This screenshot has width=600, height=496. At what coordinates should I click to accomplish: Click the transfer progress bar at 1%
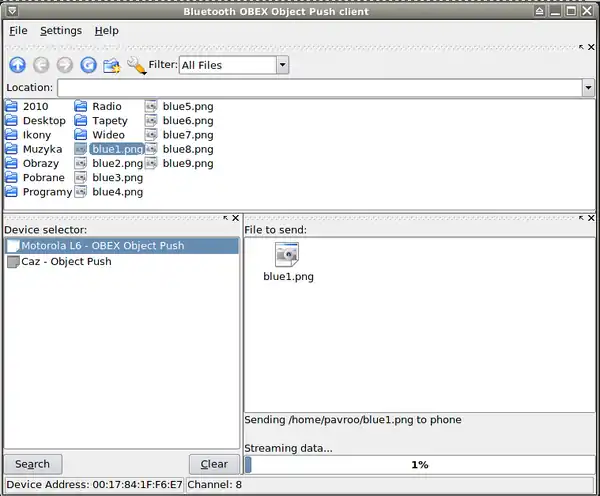point(419,464)
